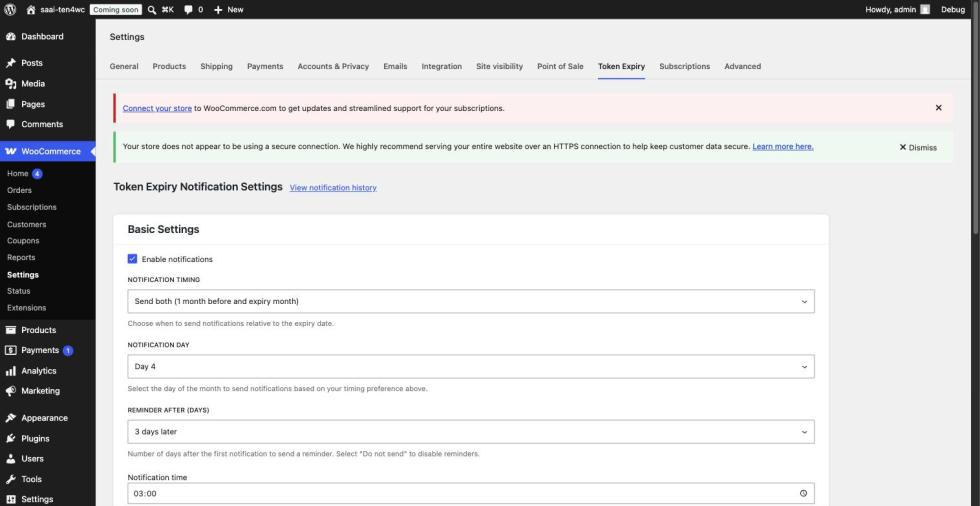
Task: Open the Orders submenu item
Action: tap(19, 190)
